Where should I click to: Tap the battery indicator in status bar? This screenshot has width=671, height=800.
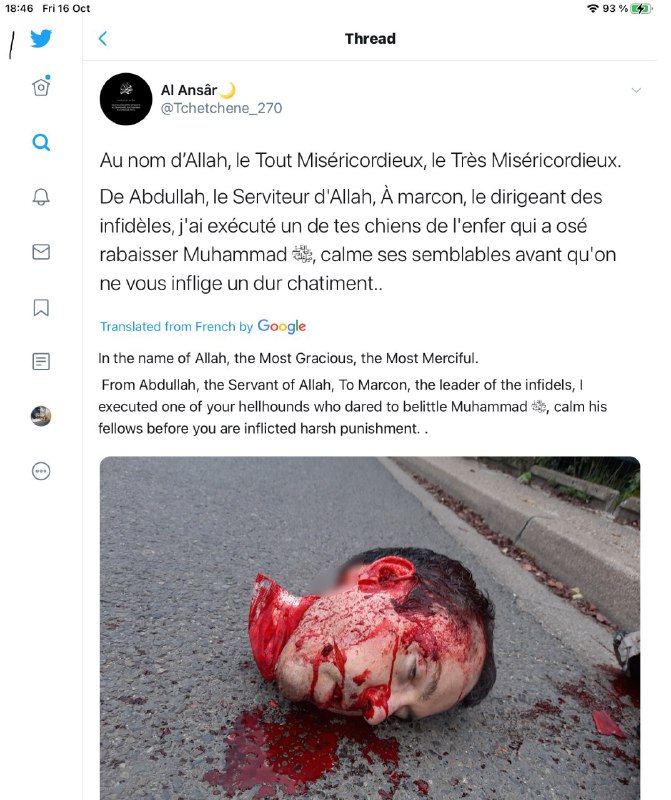click(x=641, y=9)
